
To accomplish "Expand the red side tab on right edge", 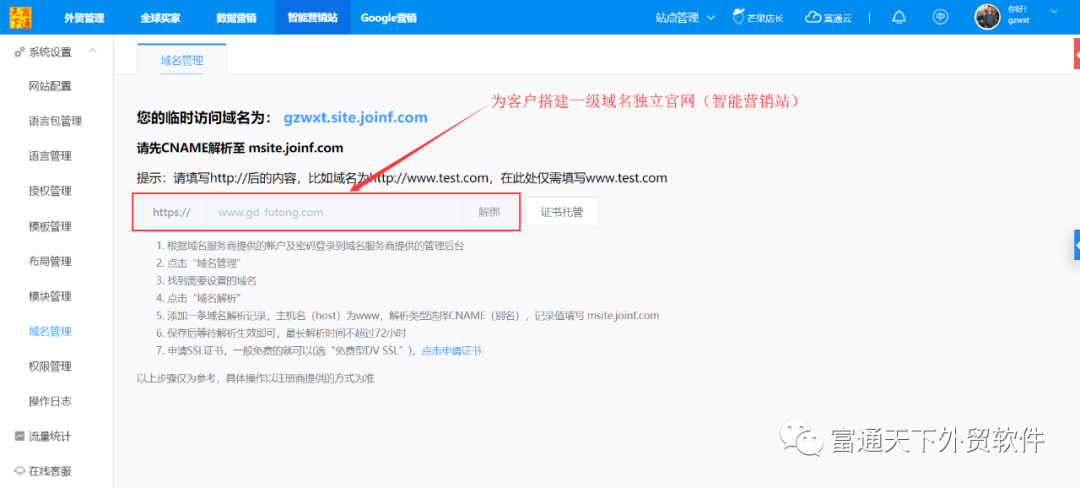I will coord(1077,54).
